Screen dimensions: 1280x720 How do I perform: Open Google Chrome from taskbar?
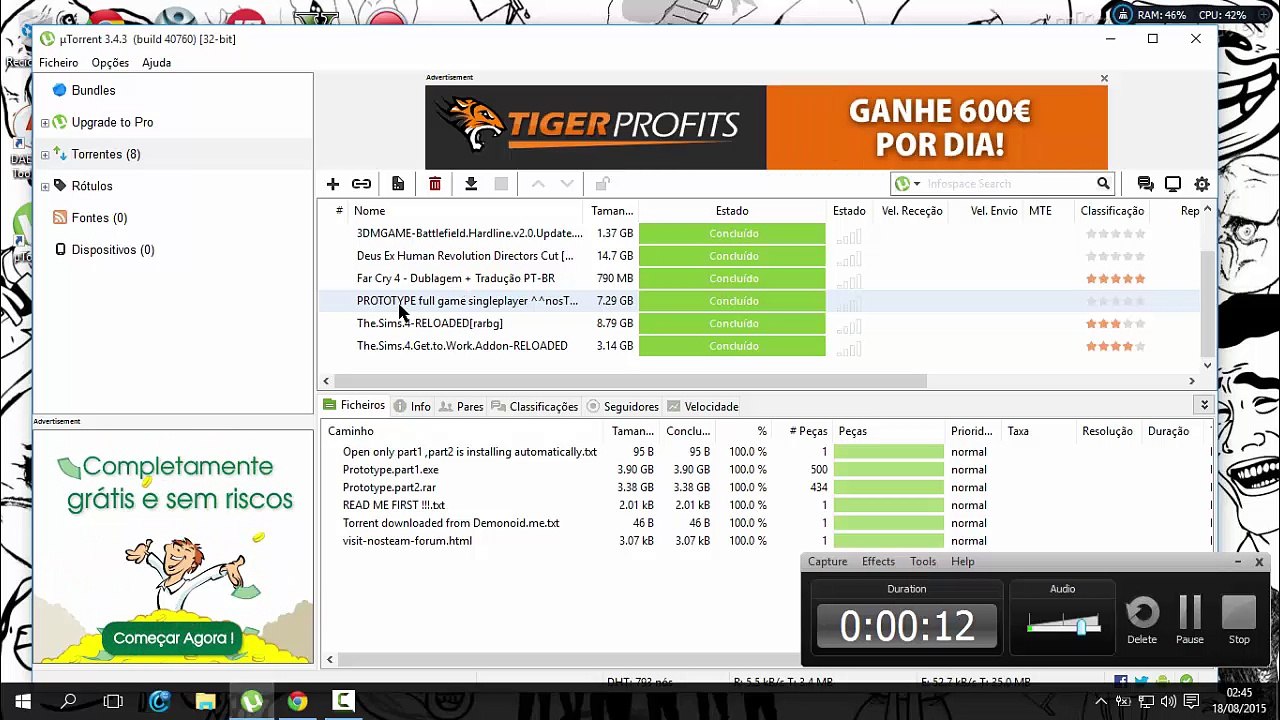[297, 701]
